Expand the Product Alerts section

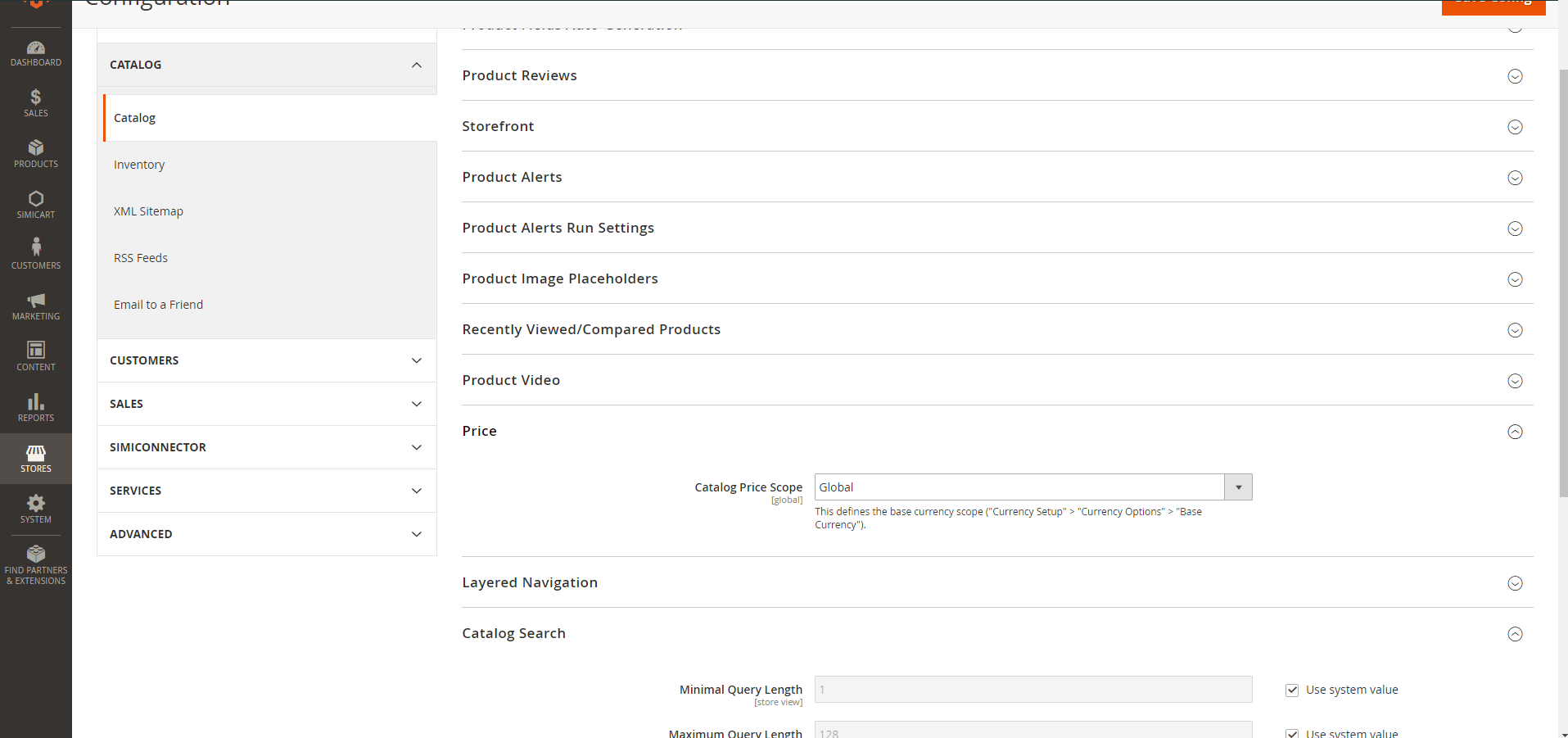(997, 177)
